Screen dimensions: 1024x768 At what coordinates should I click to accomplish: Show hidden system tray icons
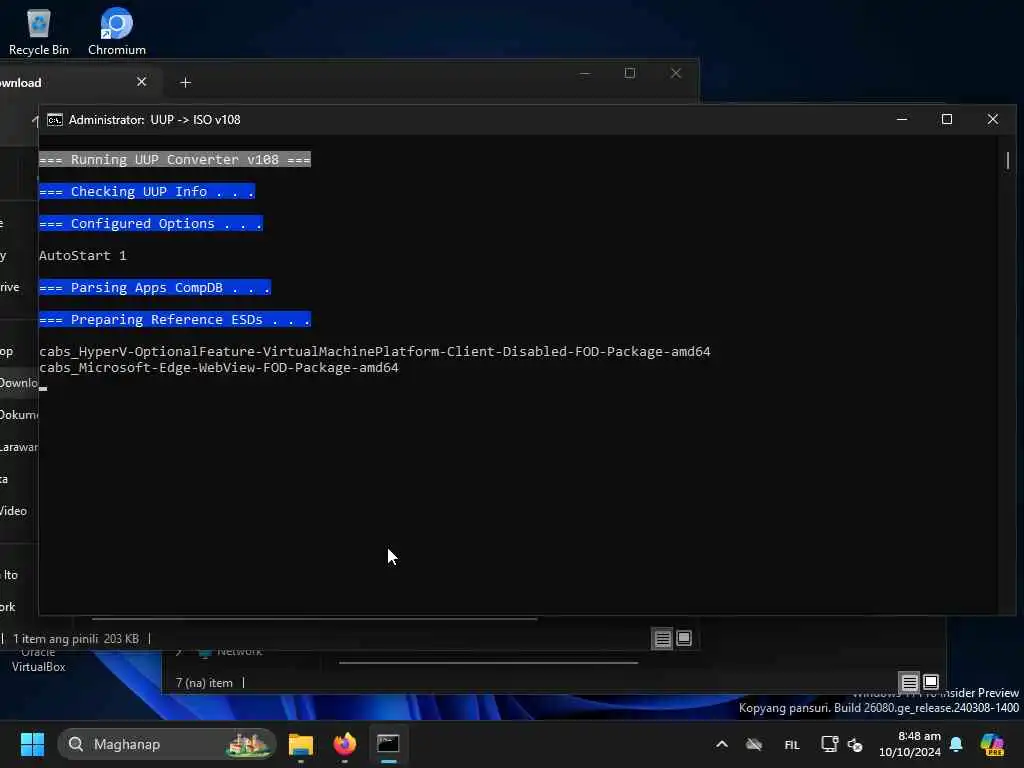tap(722, 744)
